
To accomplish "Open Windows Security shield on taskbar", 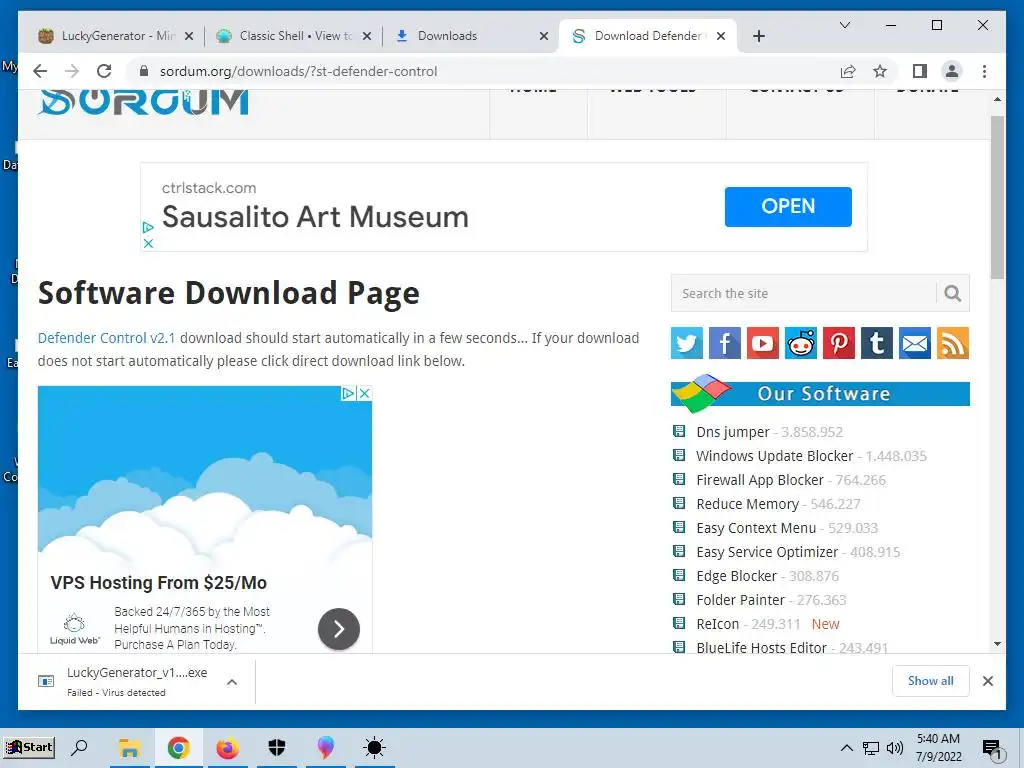I will pos(277,747).
